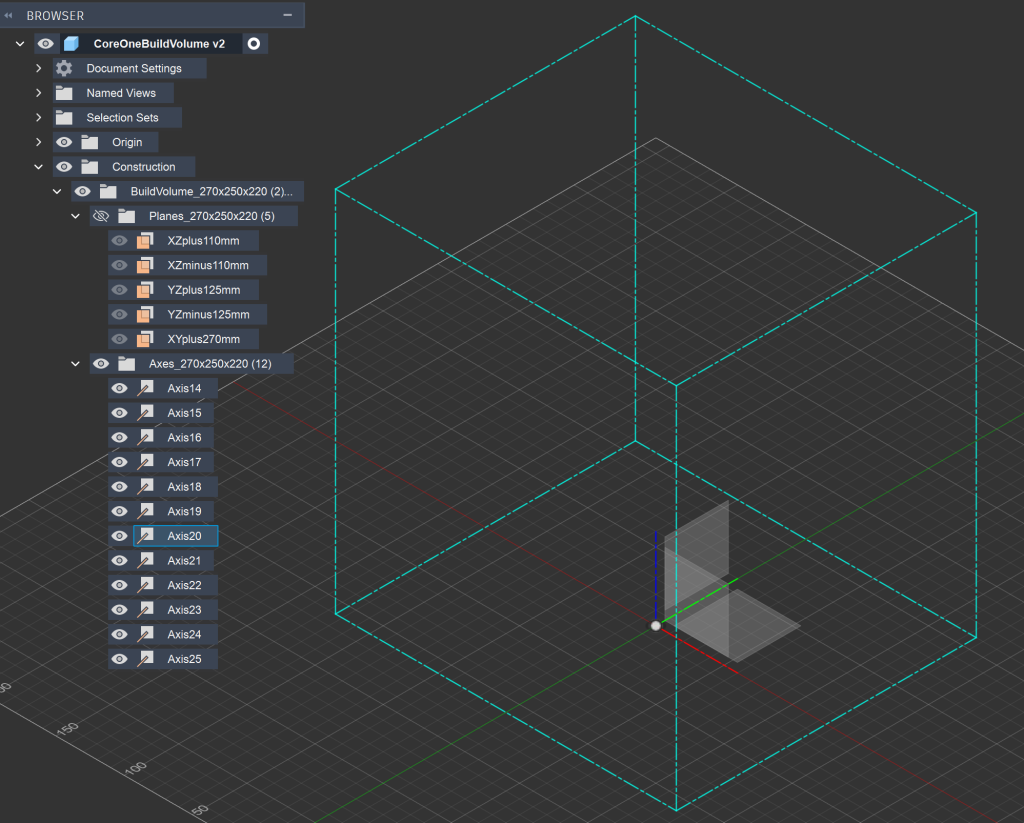Click the YZminus125mm plane icon

(145, 315)
